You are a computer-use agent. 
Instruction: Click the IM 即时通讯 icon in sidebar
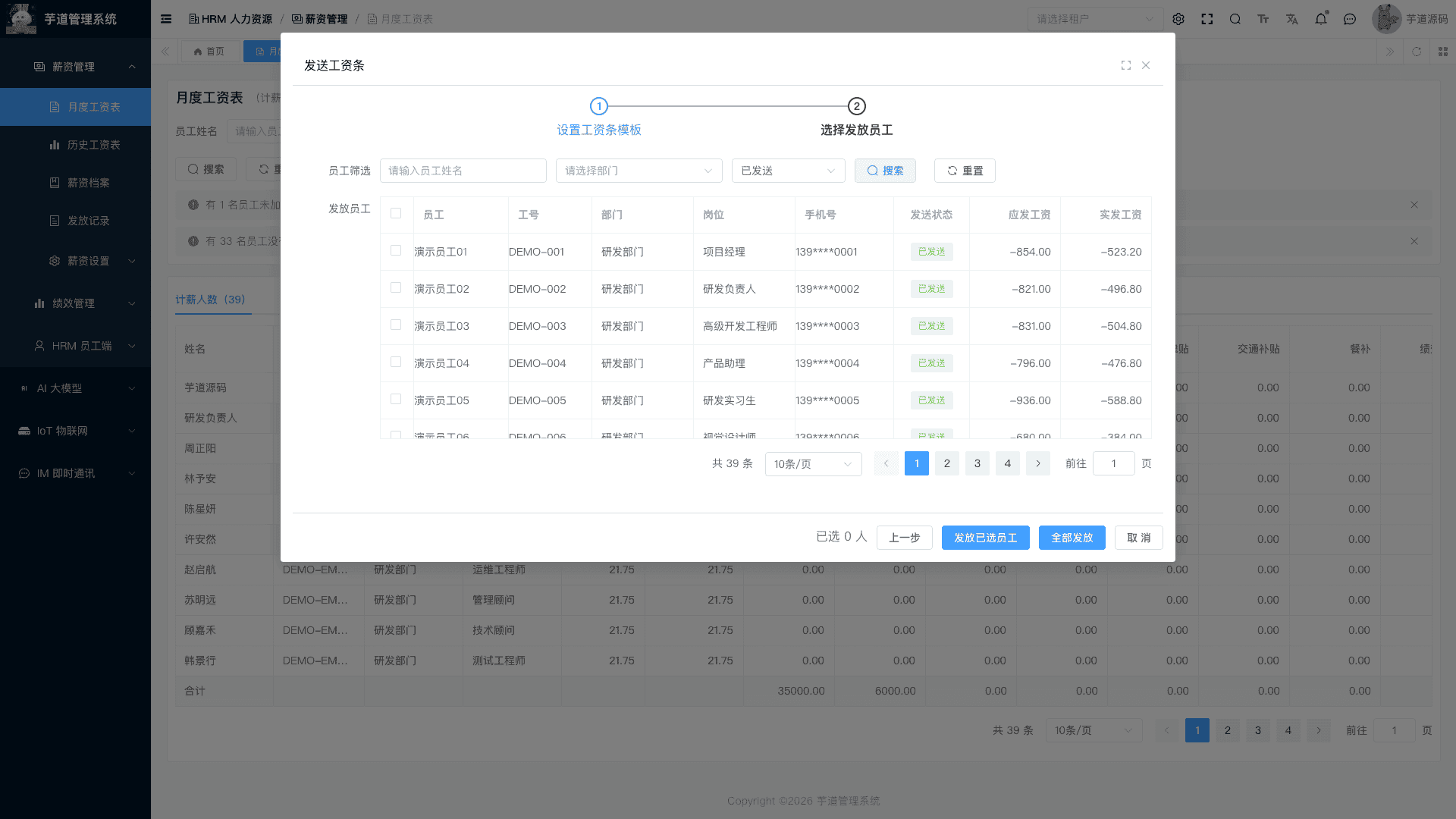24,473
